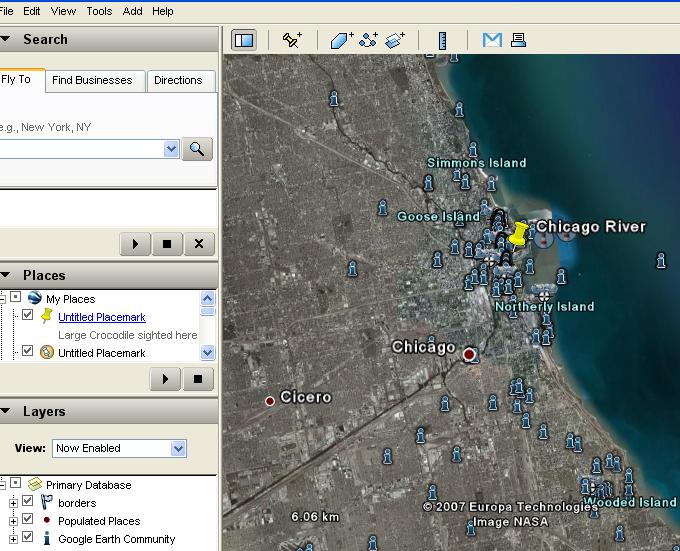Open the Help menu
The image size is (680, 551).
pyautogui.click(x=163, y=11)
